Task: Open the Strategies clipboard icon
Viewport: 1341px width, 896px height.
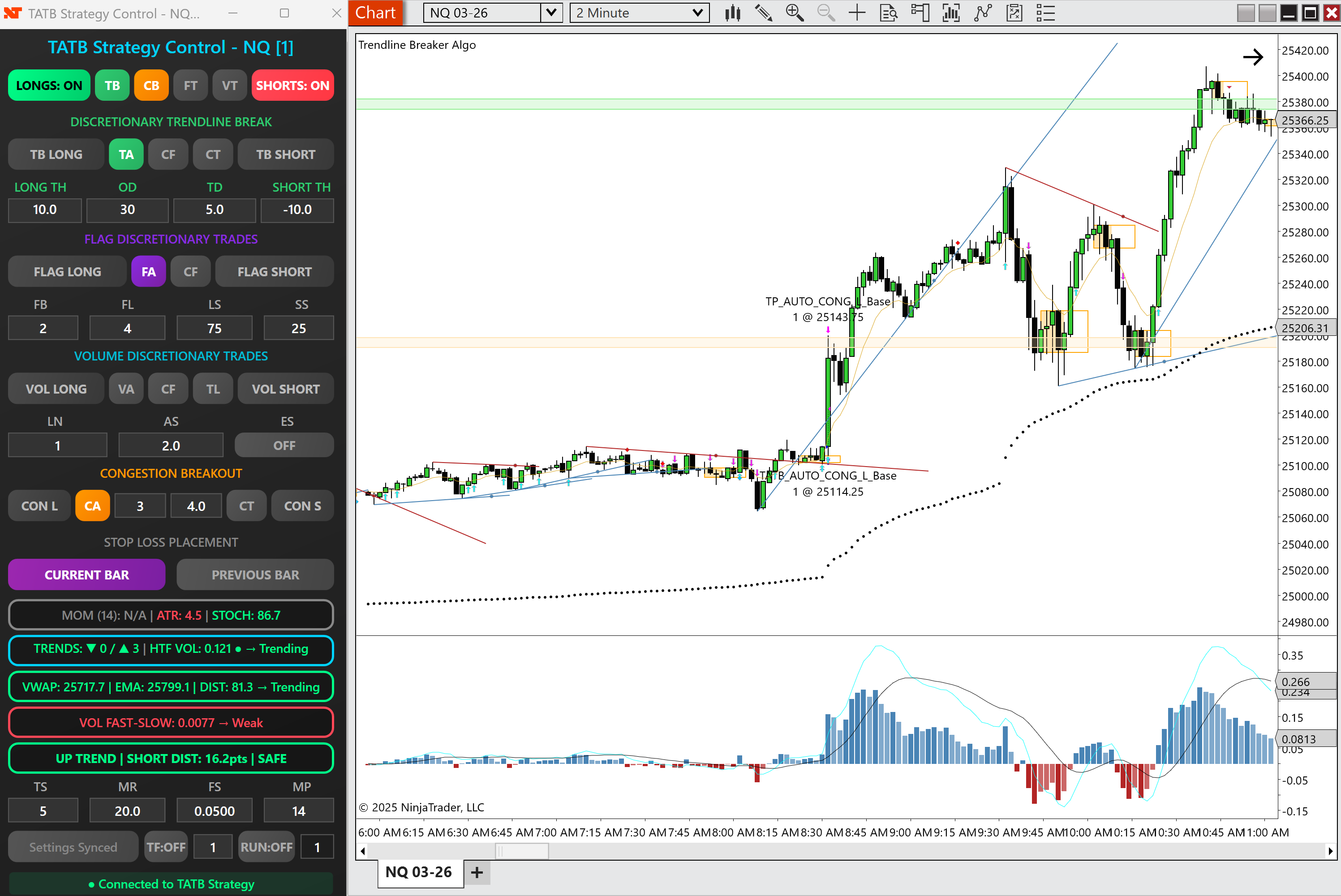Action: point(1014,13)
